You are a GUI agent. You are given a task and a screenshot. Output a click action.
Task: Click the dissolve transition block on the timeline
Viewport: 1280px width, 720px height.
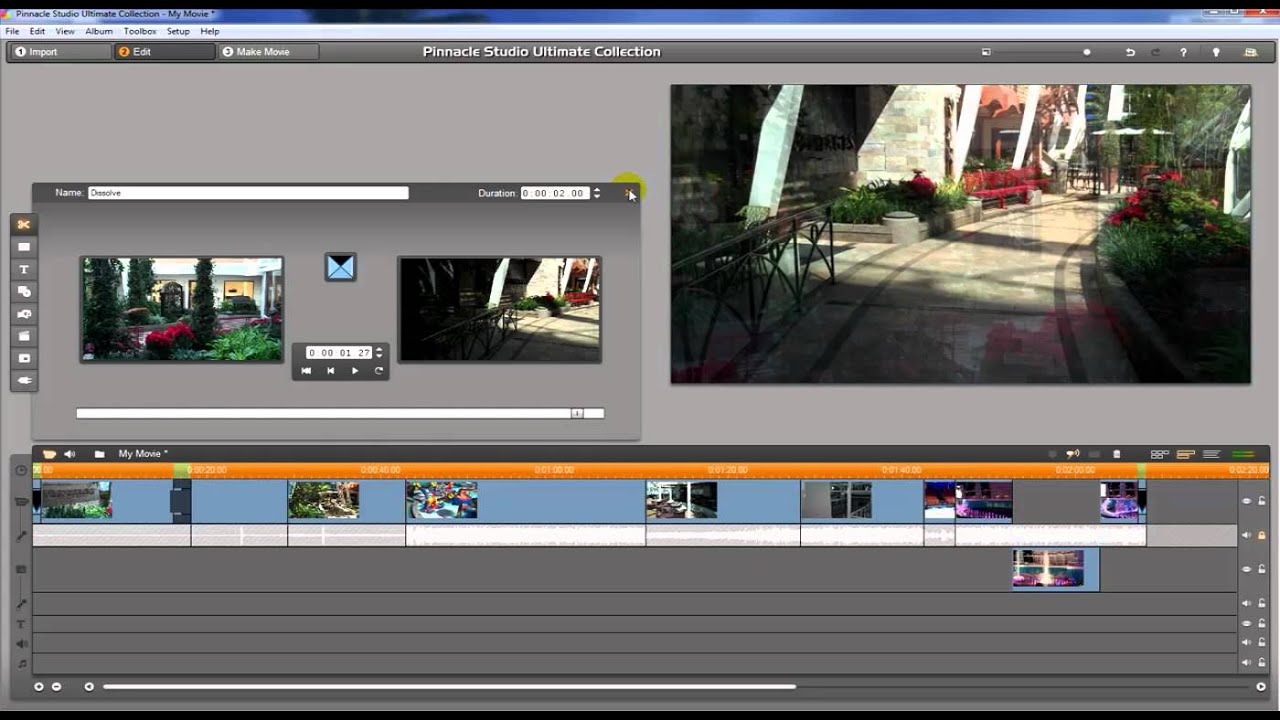coord(181,501)
